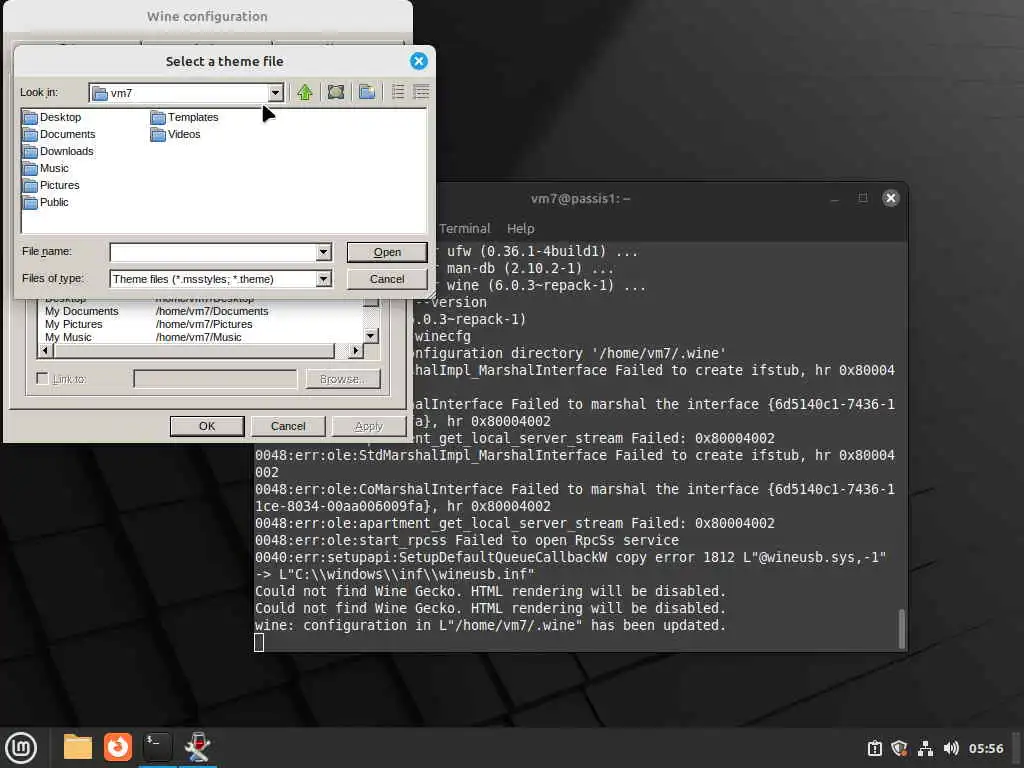Select the Desktop folder
This screenshot has height=768, width=1024.
(53, 117)
